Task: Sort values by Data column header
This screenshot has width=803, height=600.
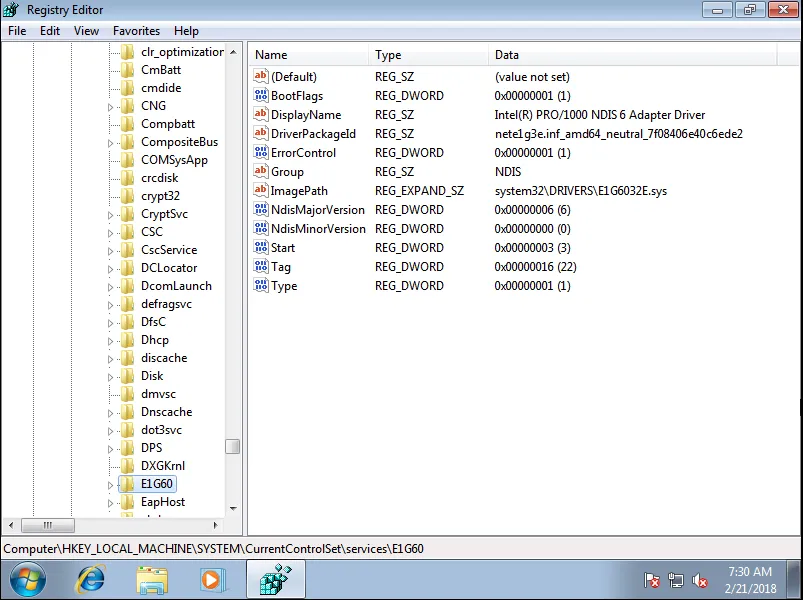Action: pos(632,55)
